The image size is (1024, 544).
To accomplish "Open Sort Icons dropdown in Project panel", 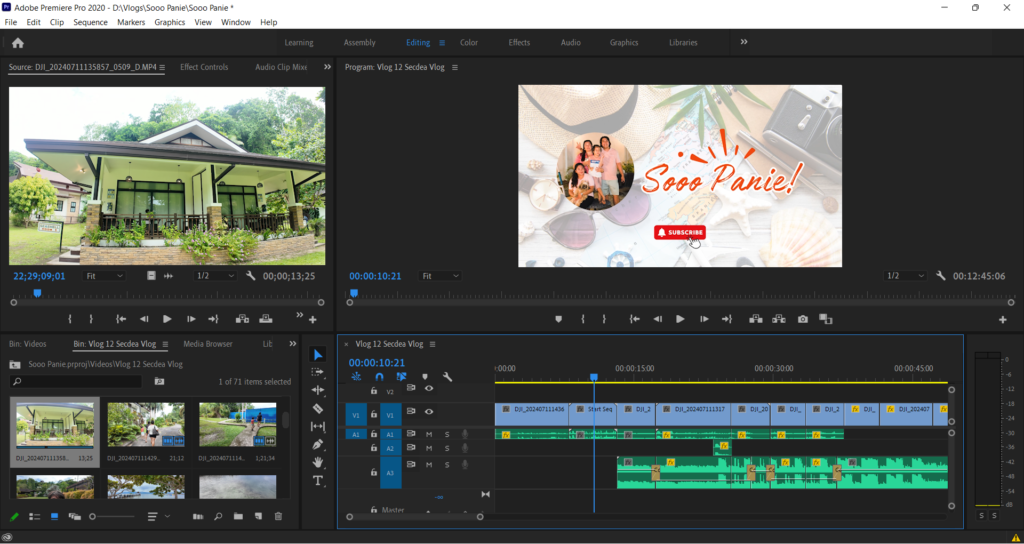I will tap(157, 517).
